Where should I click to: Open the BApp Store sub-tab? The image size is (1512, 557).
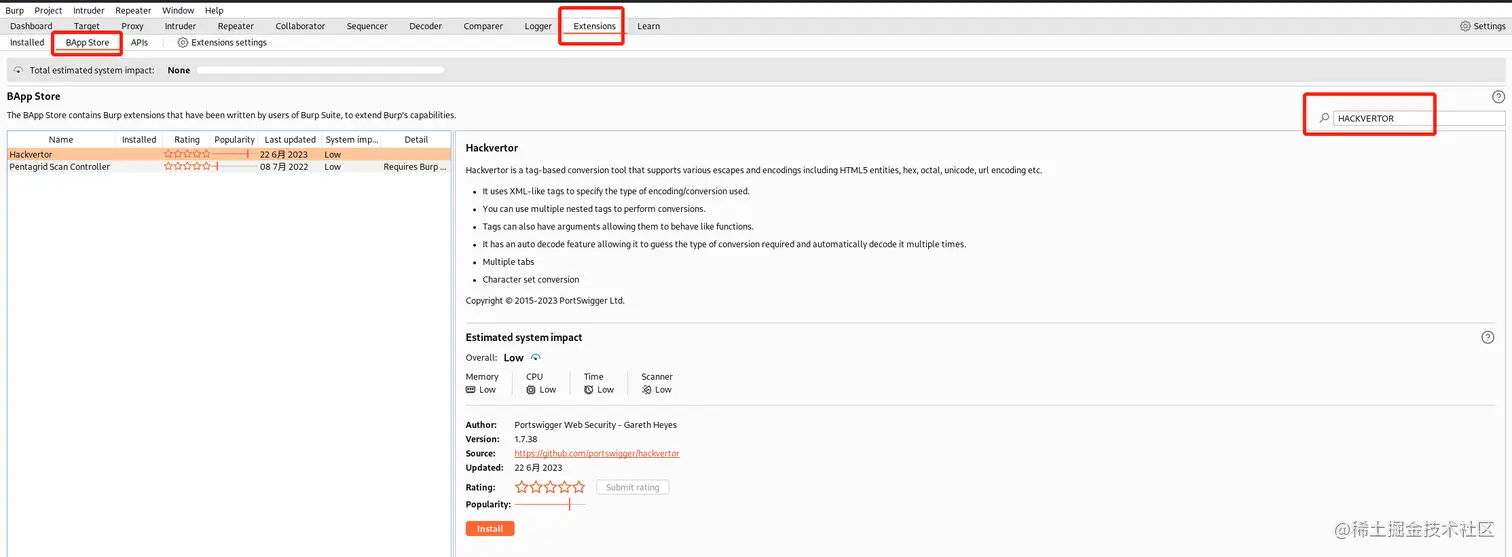pyautogui.click(x=87, y=43)
